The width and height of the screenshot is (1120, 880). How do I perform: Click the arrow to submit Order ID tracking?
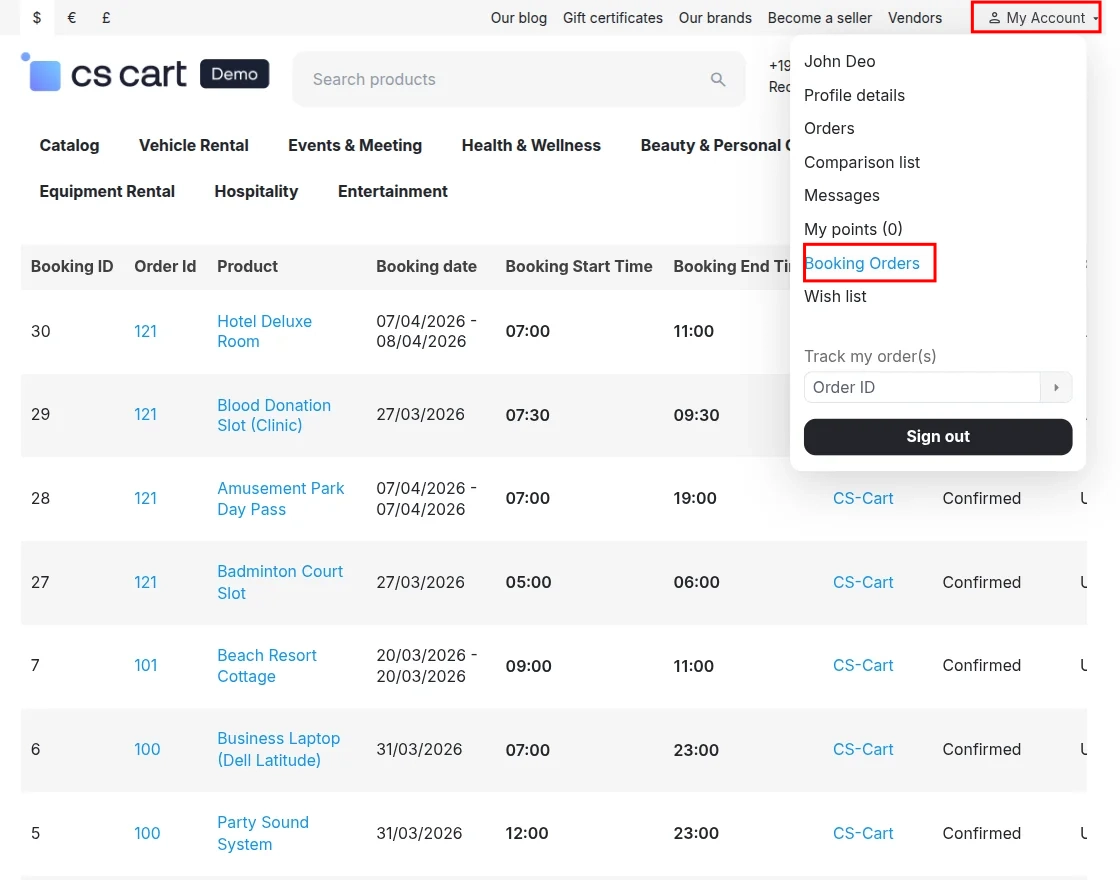1057,387
